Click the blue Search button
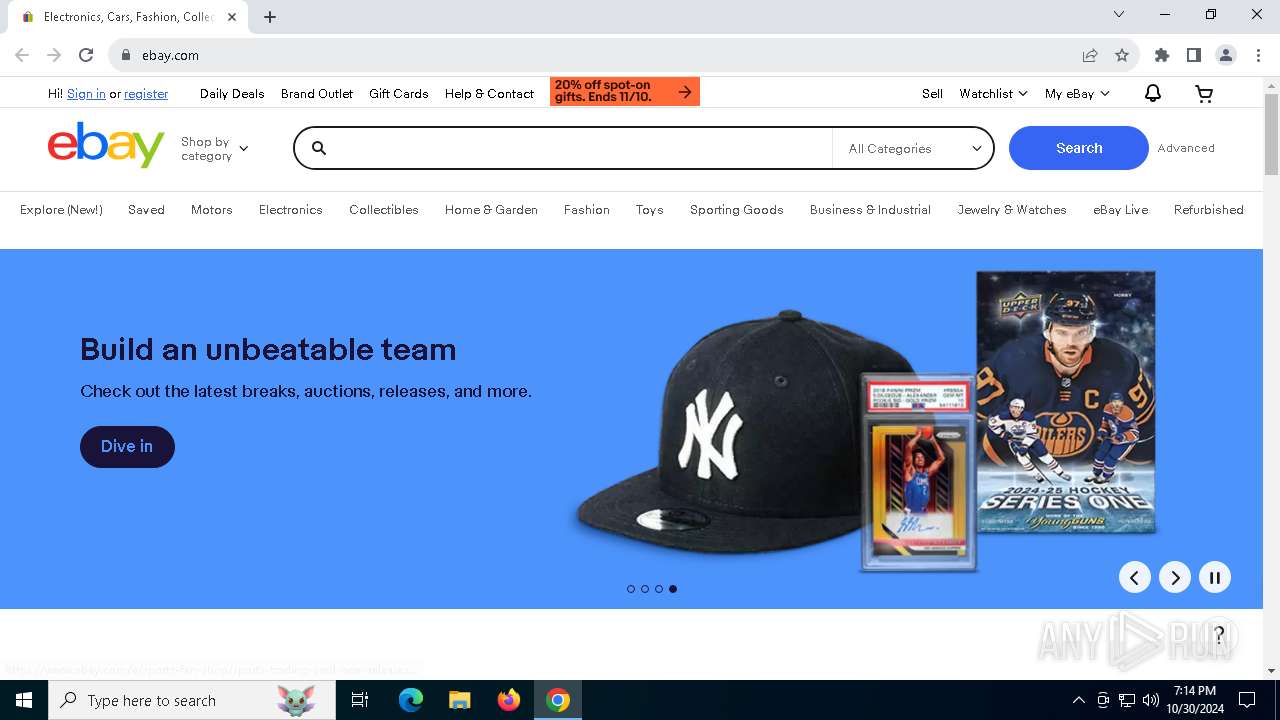 [1079, 148]
